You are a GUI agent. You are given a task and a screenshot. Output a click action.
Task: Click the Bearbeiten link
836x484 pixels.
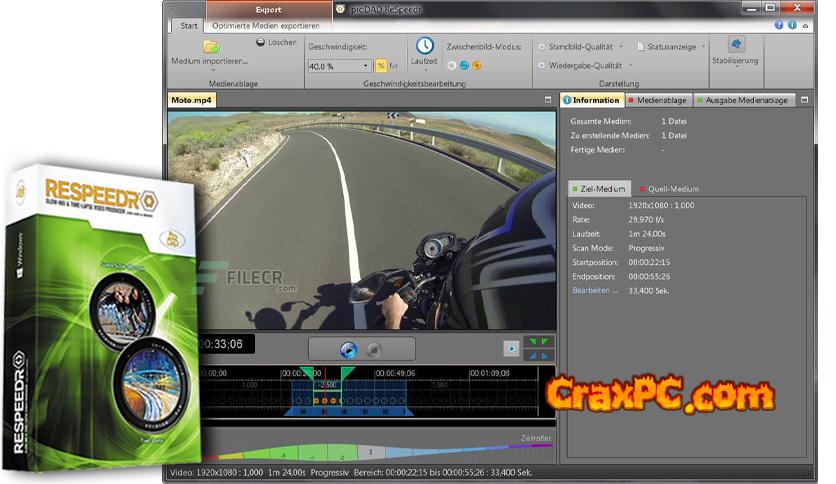click(593, 290)
